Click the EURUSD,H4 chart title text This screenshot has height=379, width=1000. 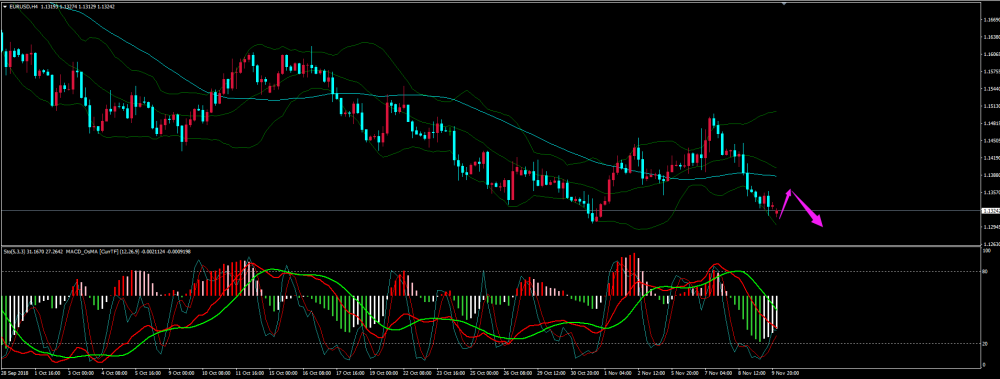(x=24, y=6)
